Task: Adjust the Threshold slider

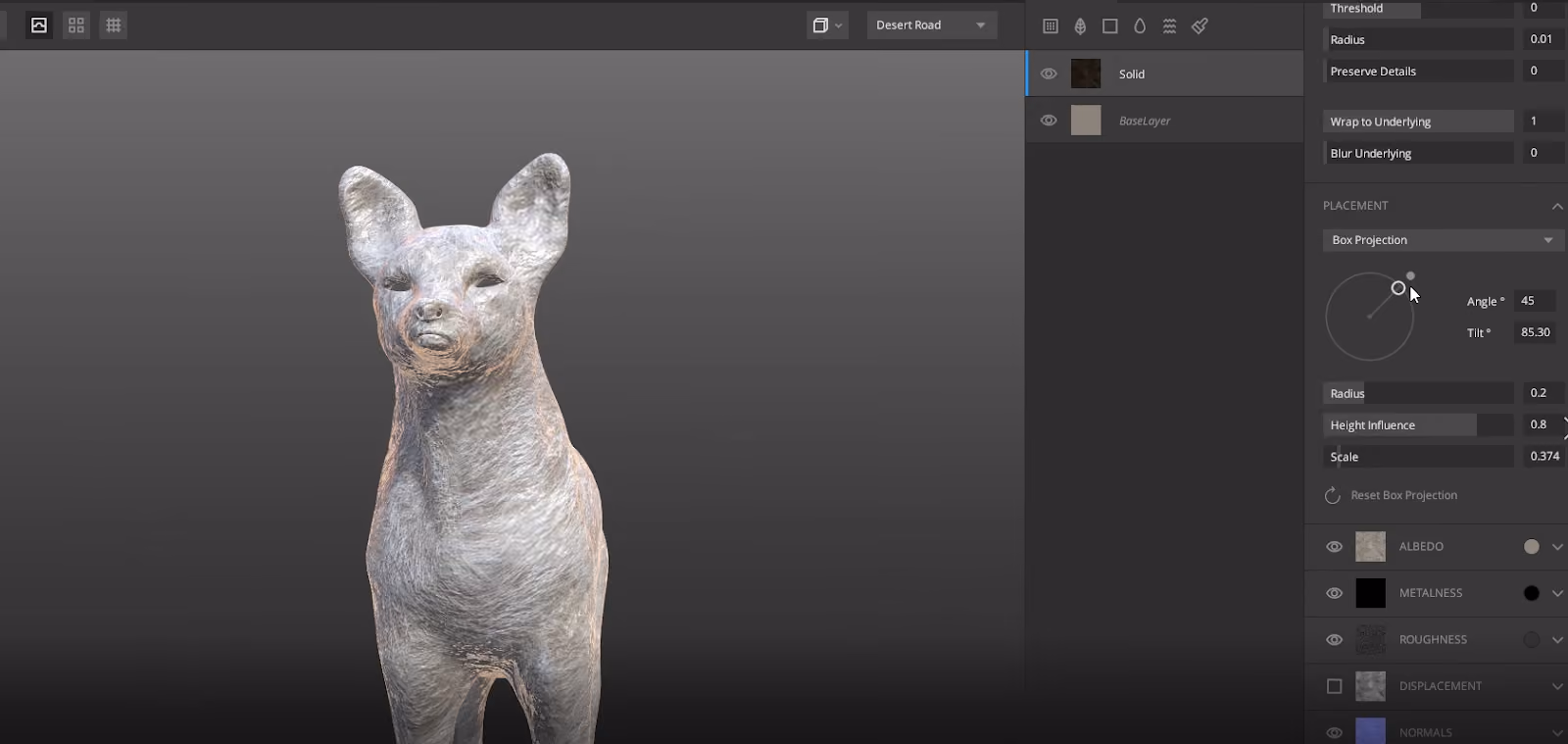Action: (1418, 8)
